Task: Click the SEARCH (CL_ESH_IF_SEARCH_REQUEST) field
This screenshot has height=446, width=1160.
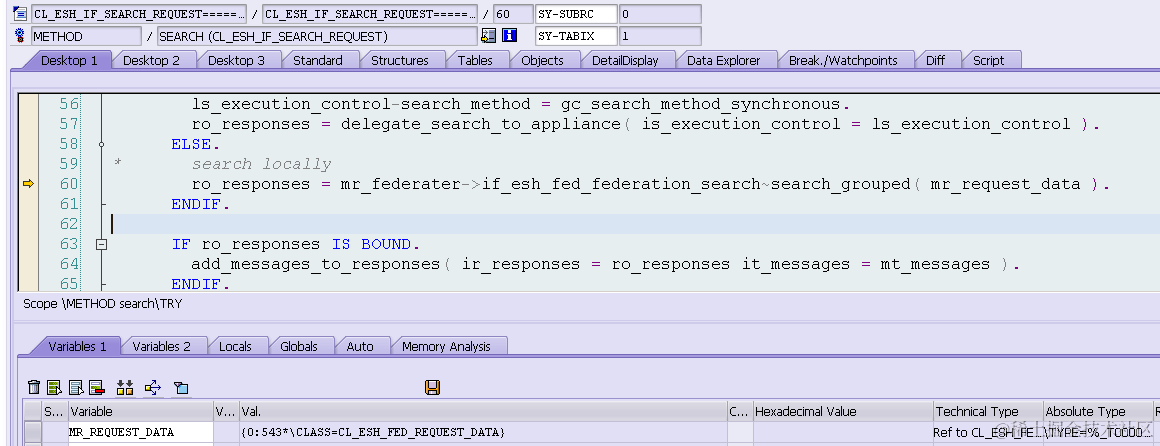Action: coord(317,36)
